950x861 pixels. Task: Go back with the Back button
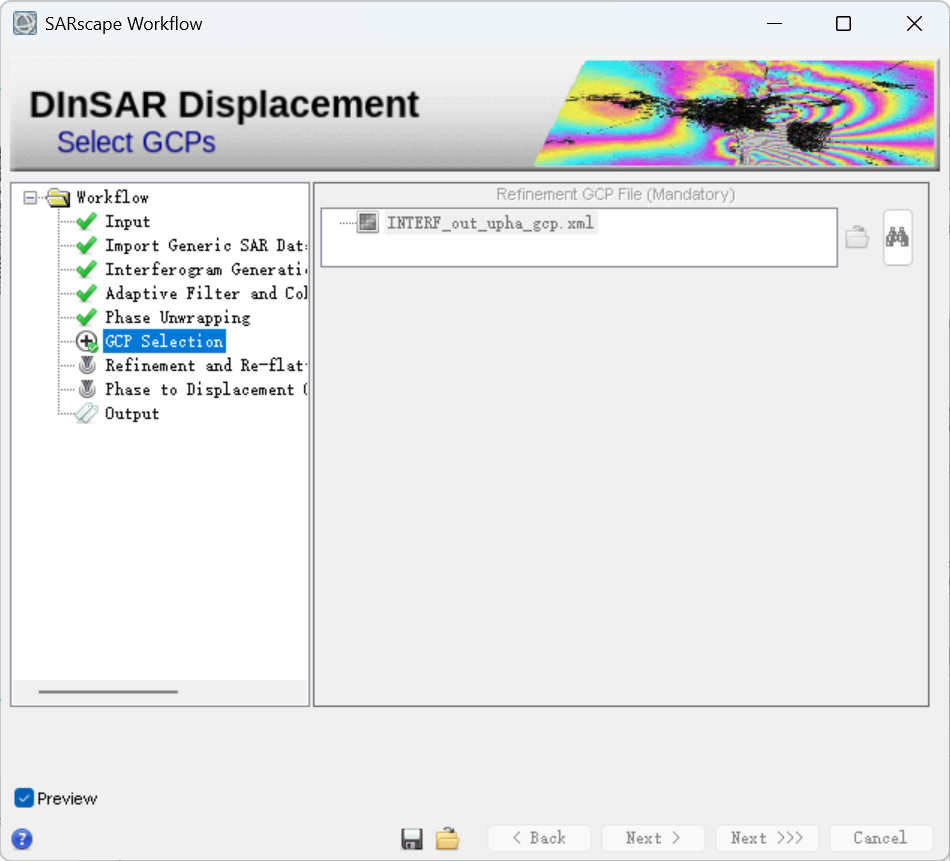(x=539, y=838)
